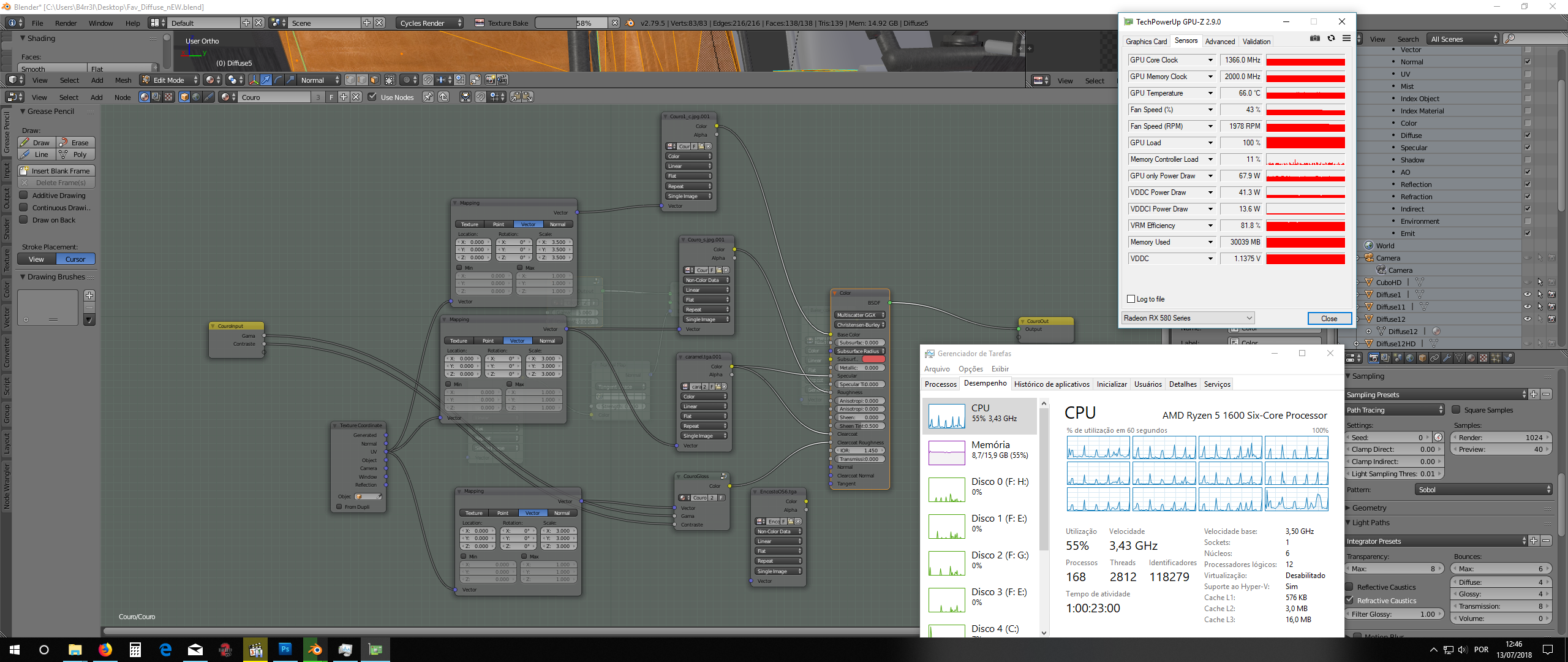Click Texture Bake progress label
This screenshot has height=662, width=1568.
click(x=508, y=23)
